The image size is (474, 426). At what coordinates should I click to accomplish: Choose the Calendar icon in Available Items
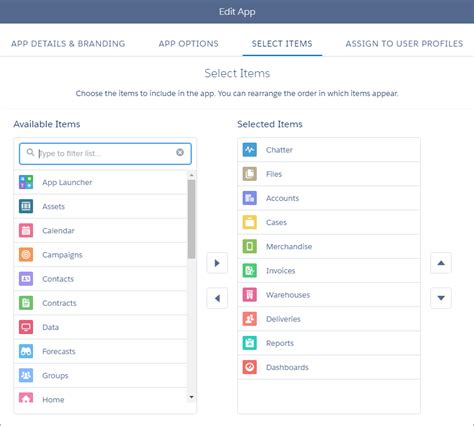point(26,231)
